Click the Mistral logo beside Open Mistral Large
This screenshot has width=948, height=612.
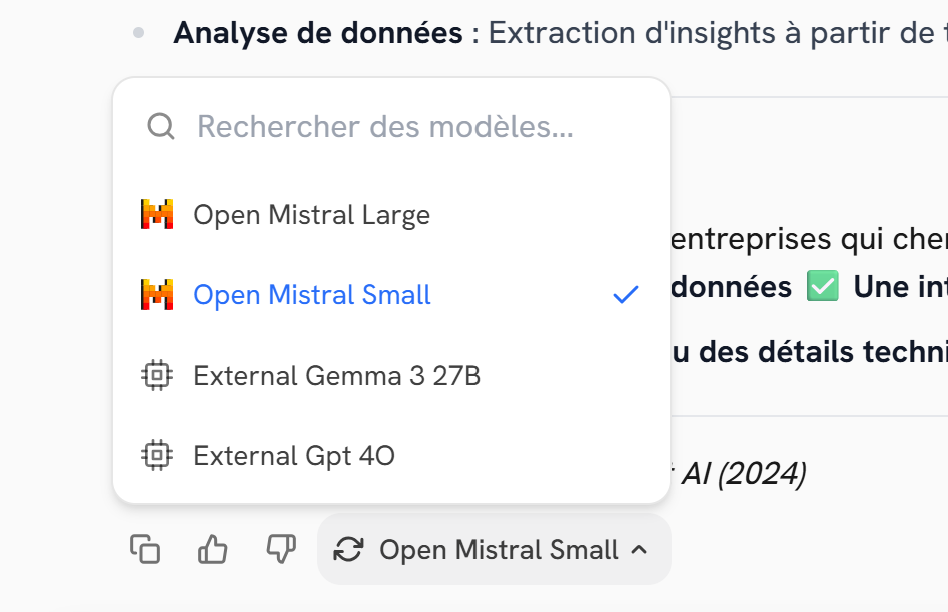click(157, 214)
